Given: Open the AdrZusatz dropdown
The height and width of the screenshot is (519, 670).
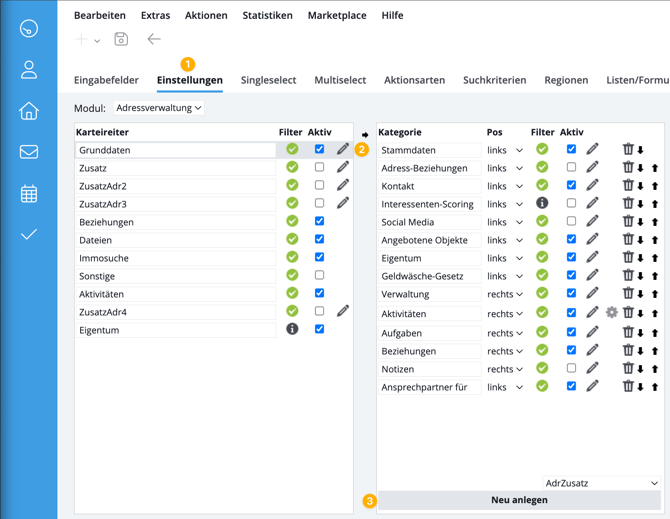Looking at the screenshot, I should click(x=602, y=483).
